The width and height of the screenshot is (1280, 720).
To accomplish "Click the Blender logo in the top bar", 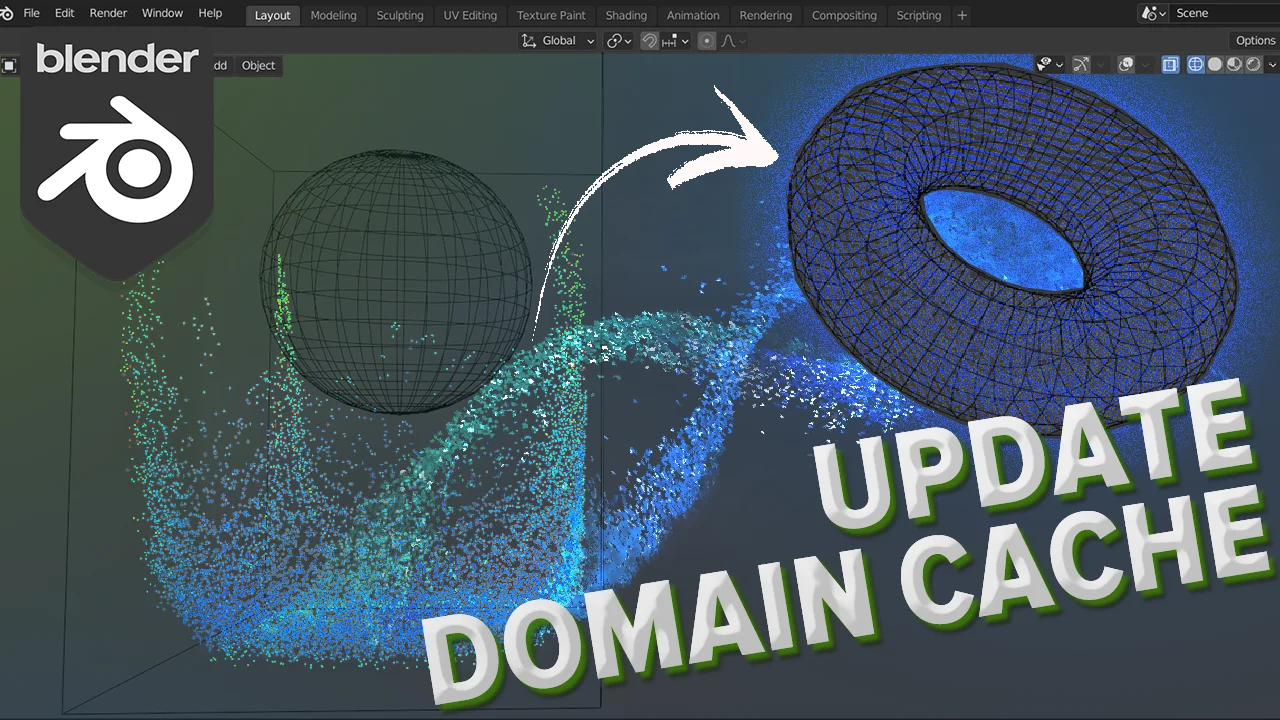I will tap(7, 13).
